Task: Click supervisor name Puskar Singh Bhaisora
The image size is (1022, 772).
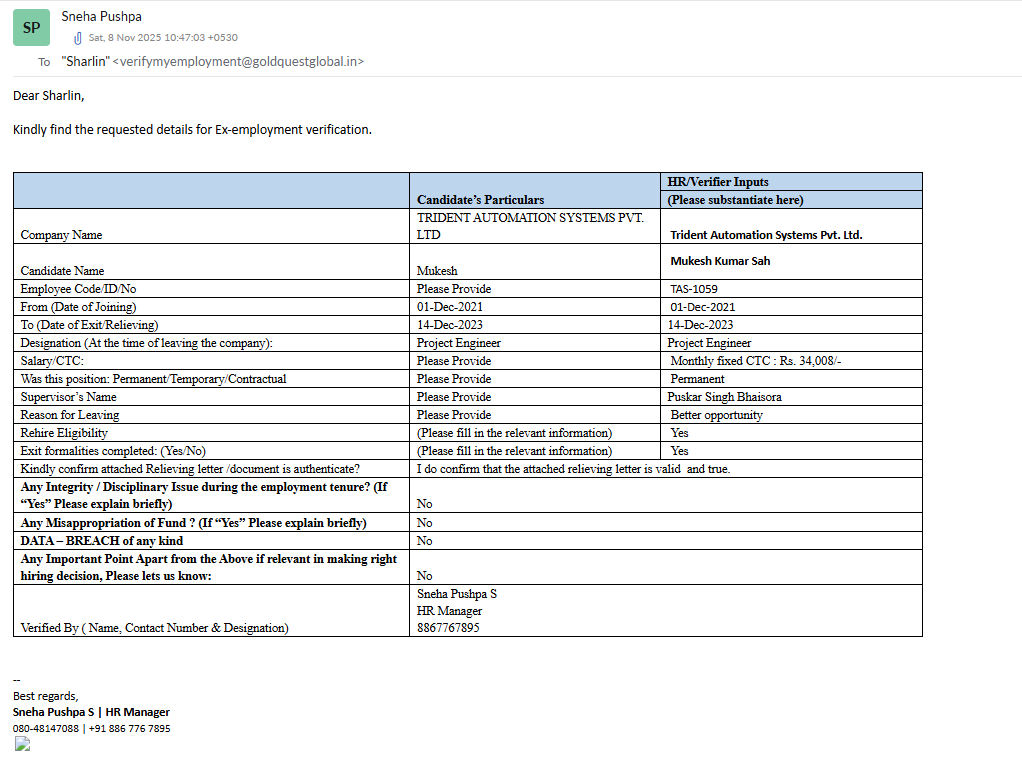Action: pos(725,397)
